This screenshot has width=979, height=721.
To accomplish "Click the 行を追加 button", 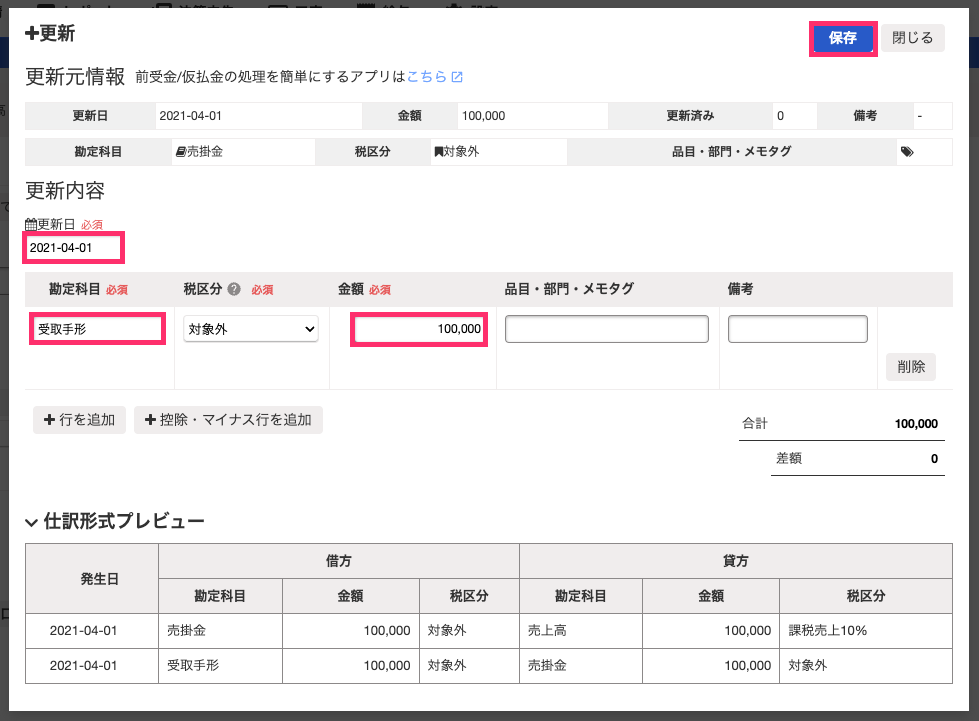I will (x=79, y=419).
